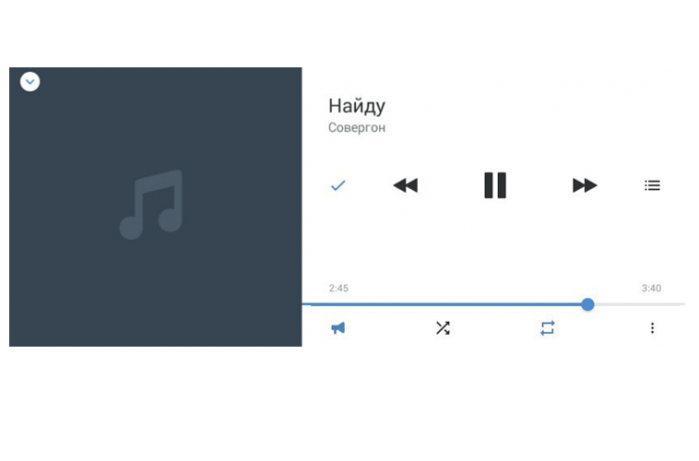Collapse the player with the chevron button
This screenshot has width=699, height=461.
click(x=30, y=82)
